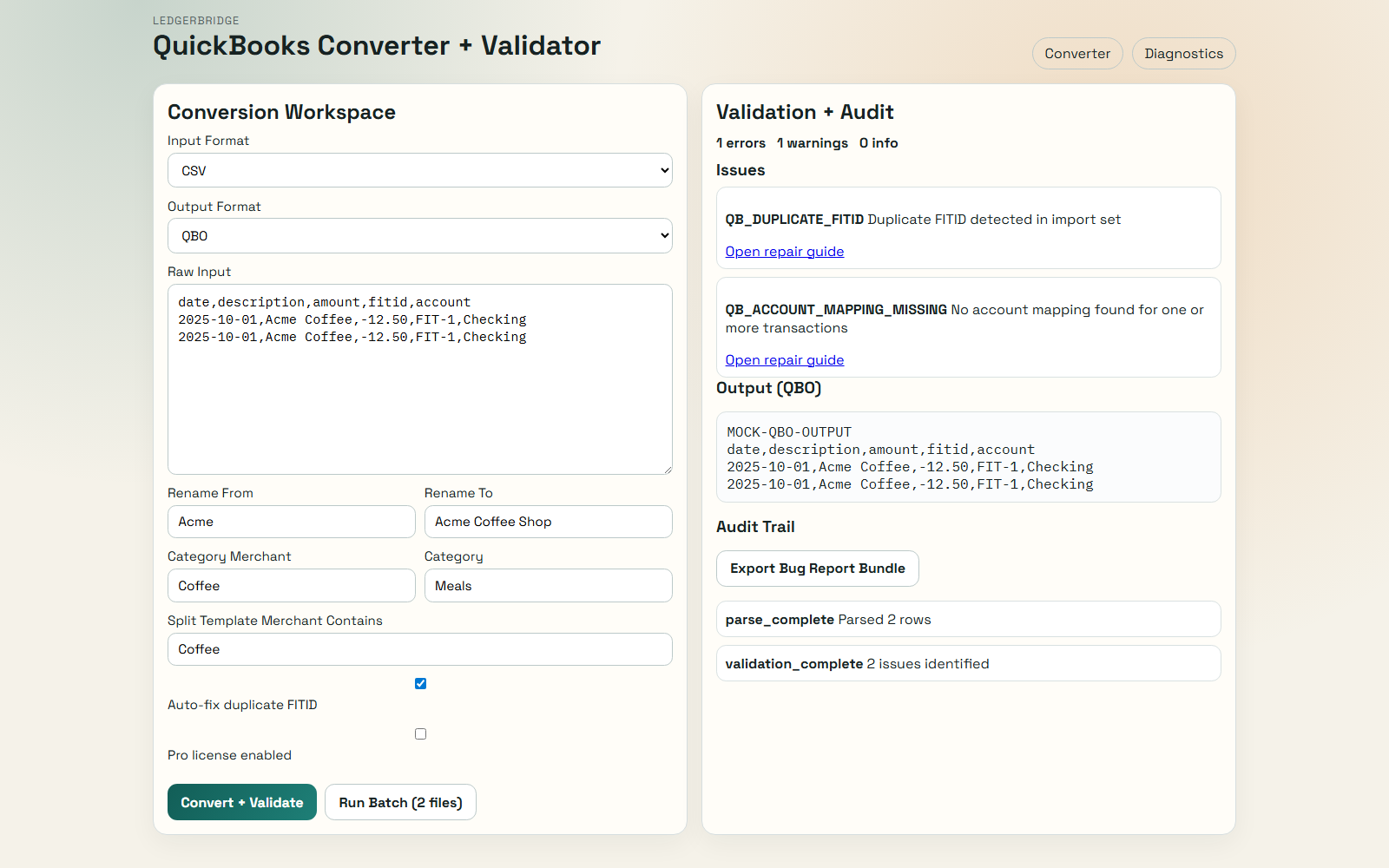Click inside the Raw Input textarea
The image size is (1389, 868).
point(419,379)
